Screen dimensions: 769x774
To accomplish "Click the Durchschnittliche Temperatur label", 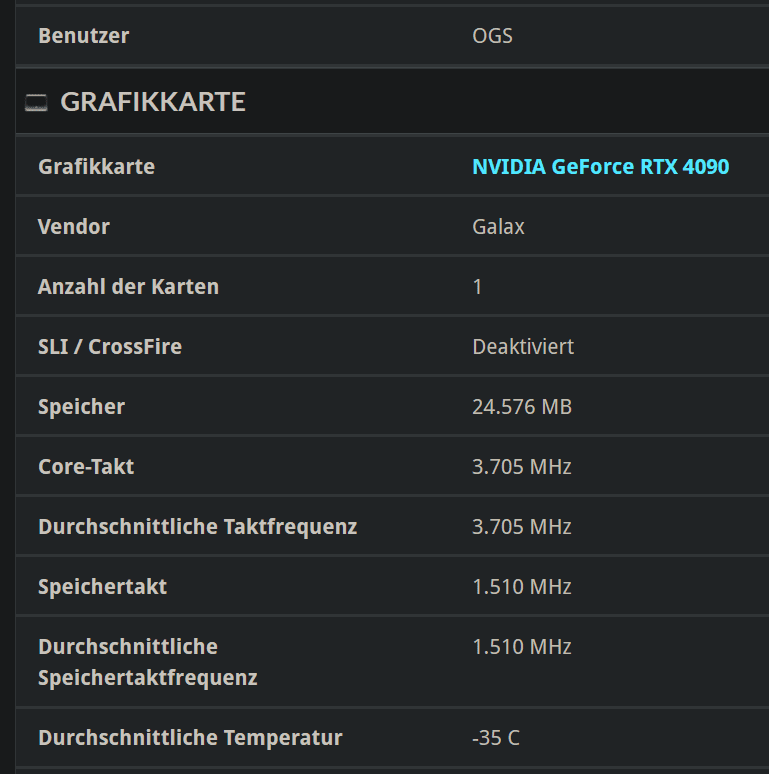I will click(x=190, y=738).
